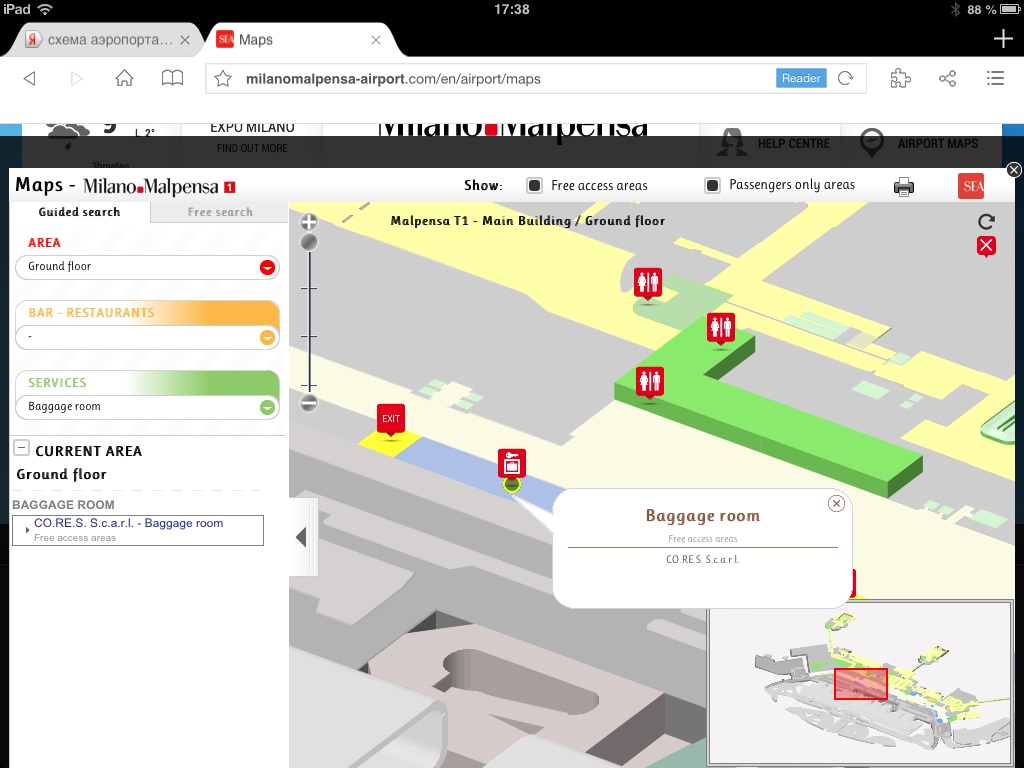Collapse the side panel with left arrow
Image resolution: width=1024 pixels, height=768 pixels.
pyautogui.click(x=301, y=537)
